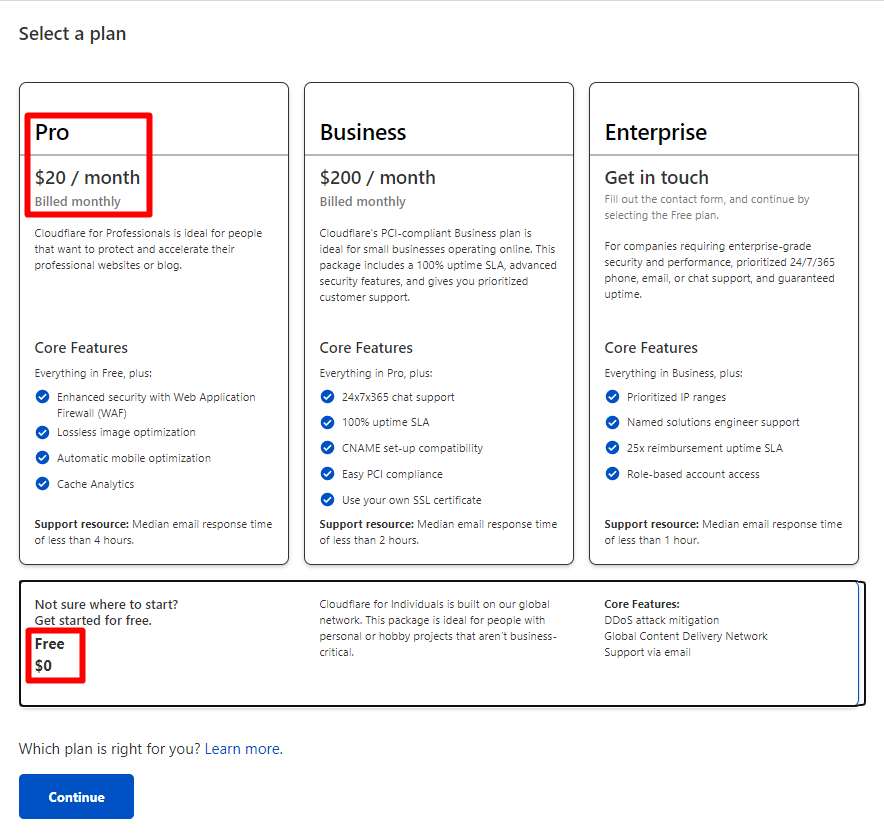Screen dimensions: 884x836
Task: Click the "Support via email" text
Action: point(648,652)
